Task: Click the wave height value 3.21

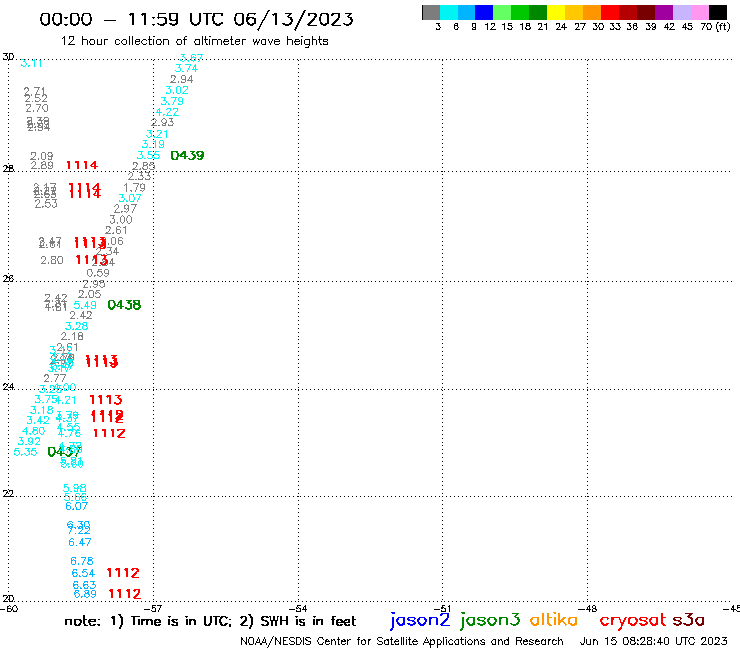Action: click(157, 134)
